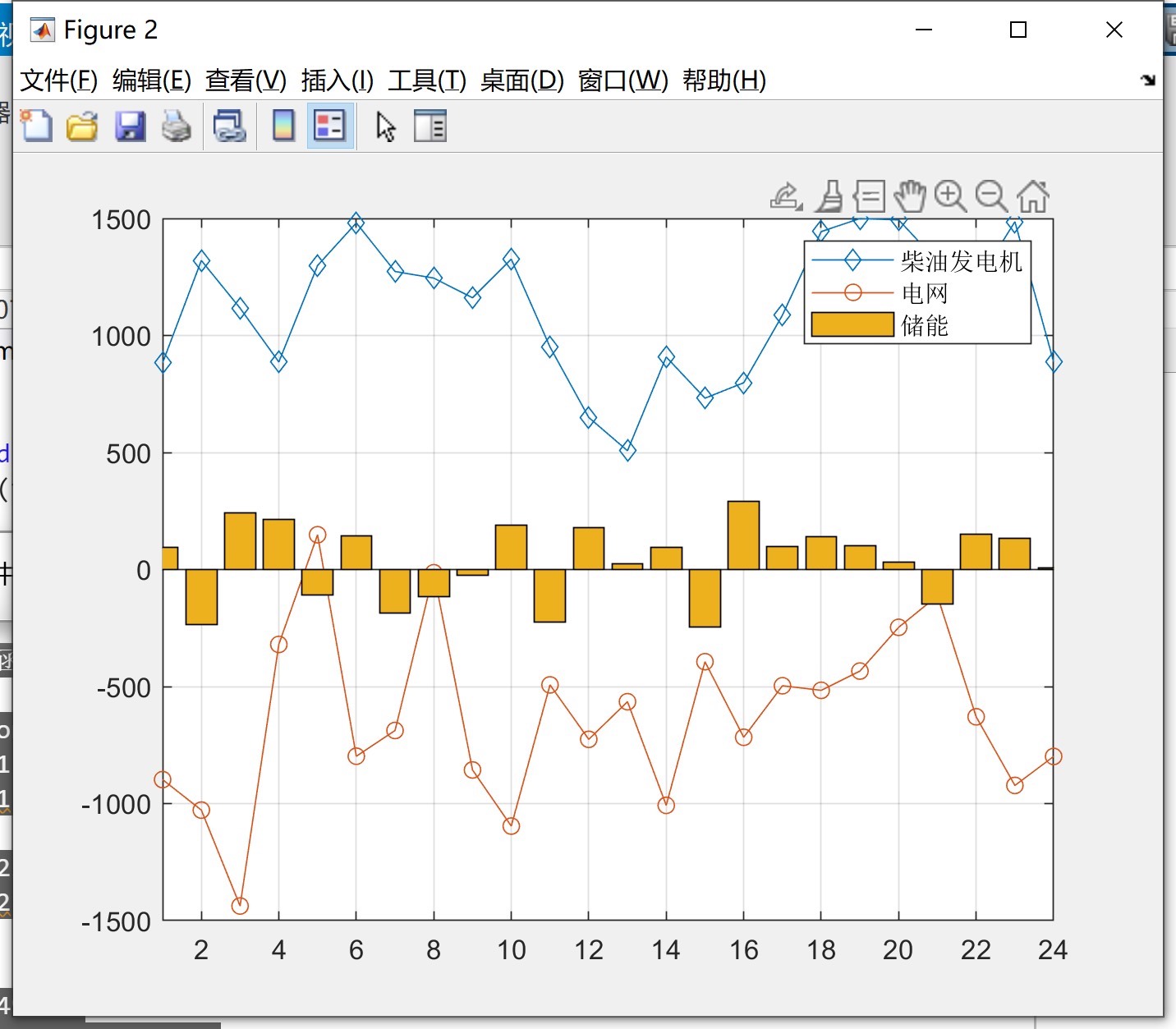Screen dimensions: 1176x1029
Task: Open the 插入(I) menu
Action: pos(338,80)
